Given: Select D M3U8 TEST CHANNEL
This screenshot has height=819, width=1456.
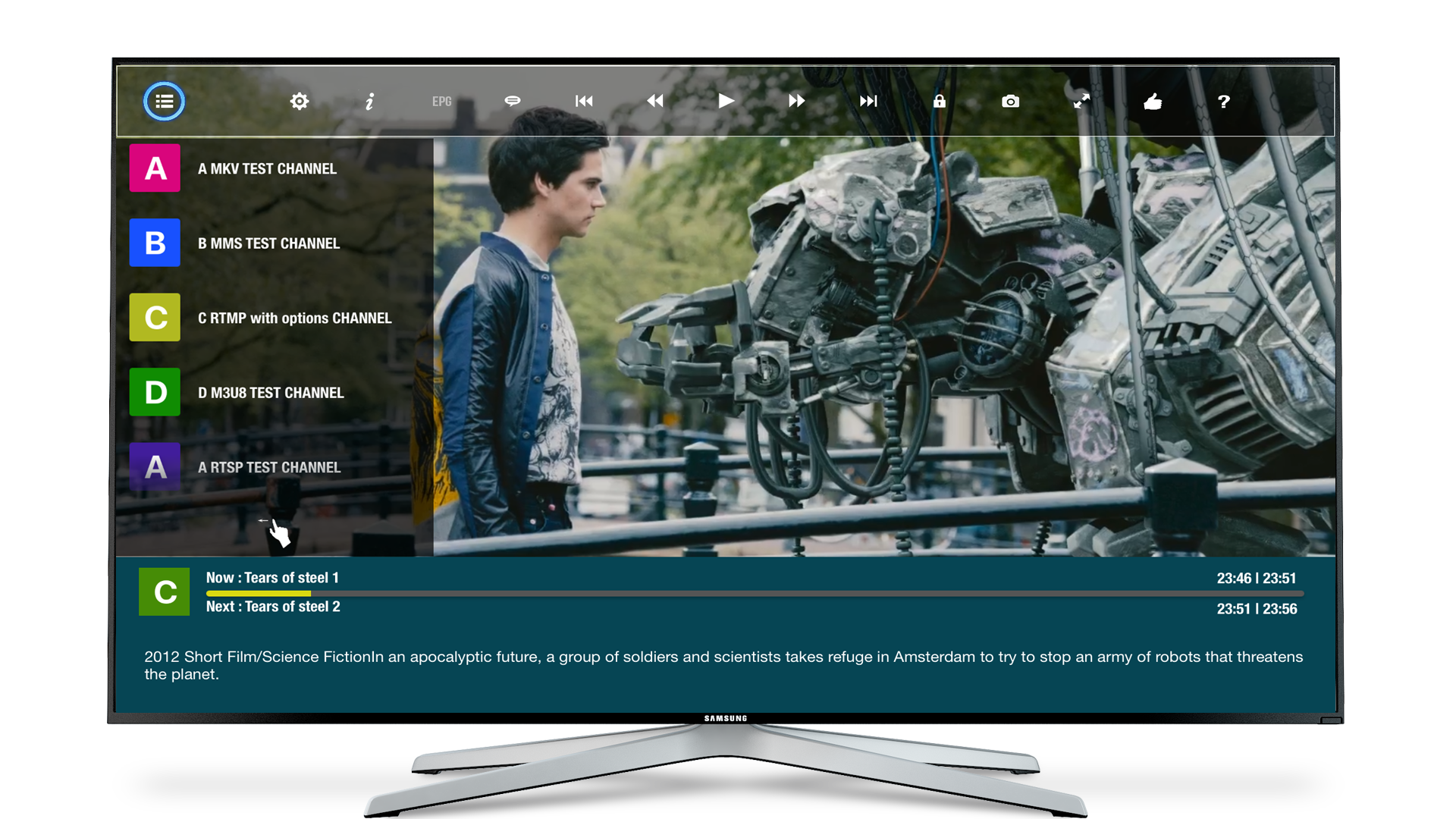Looking at the screenshot, I should pos(271,392).
